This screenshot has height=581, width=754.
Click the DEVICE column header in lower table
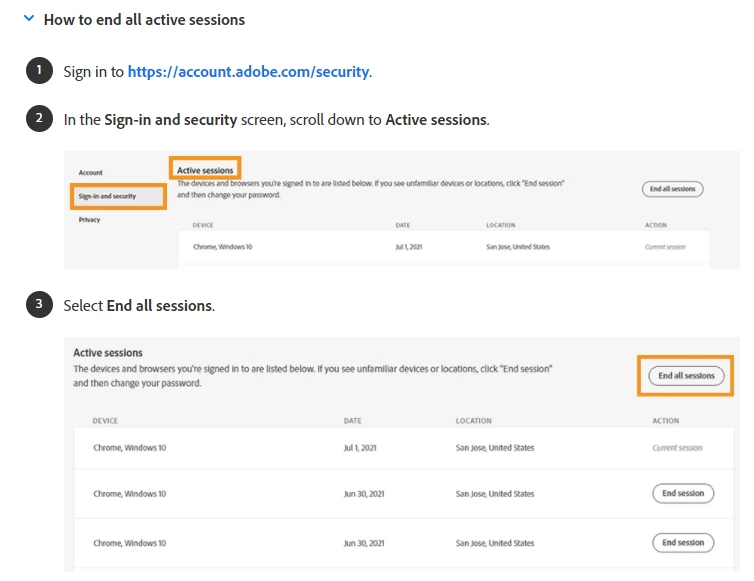105,421
